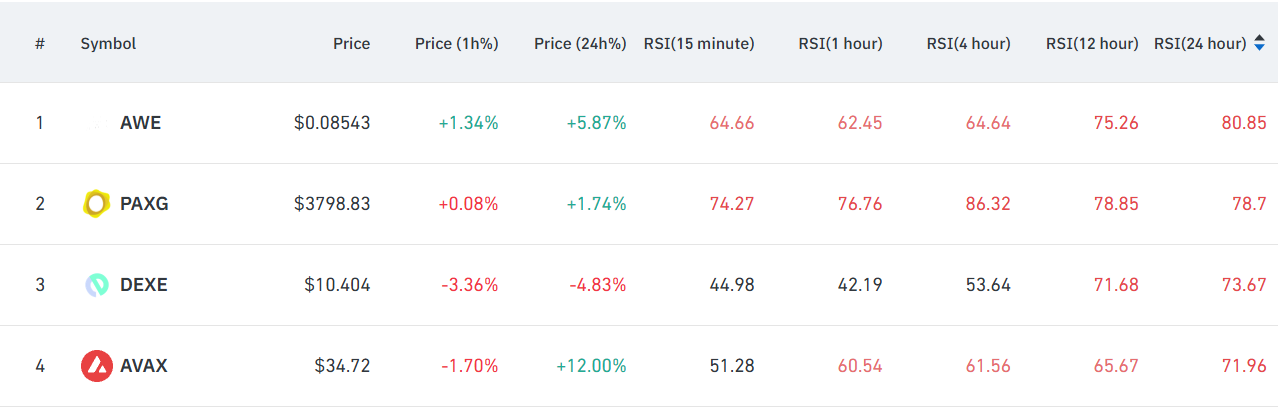Sort by the Price column header

(x=351, y=44)
